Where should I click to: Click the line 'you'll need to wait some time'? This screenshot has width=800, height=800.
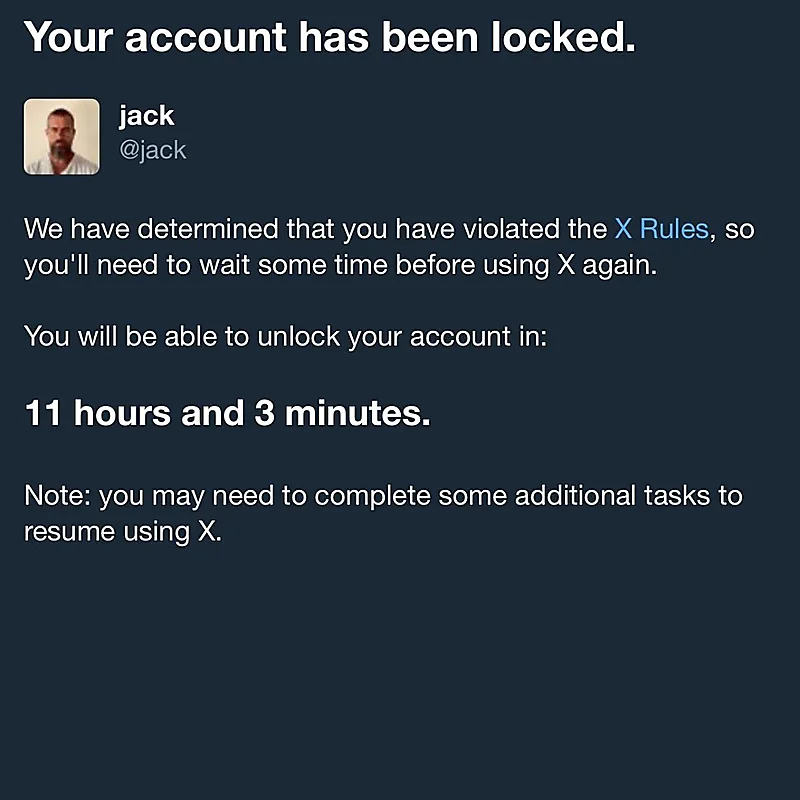point(341,265)
